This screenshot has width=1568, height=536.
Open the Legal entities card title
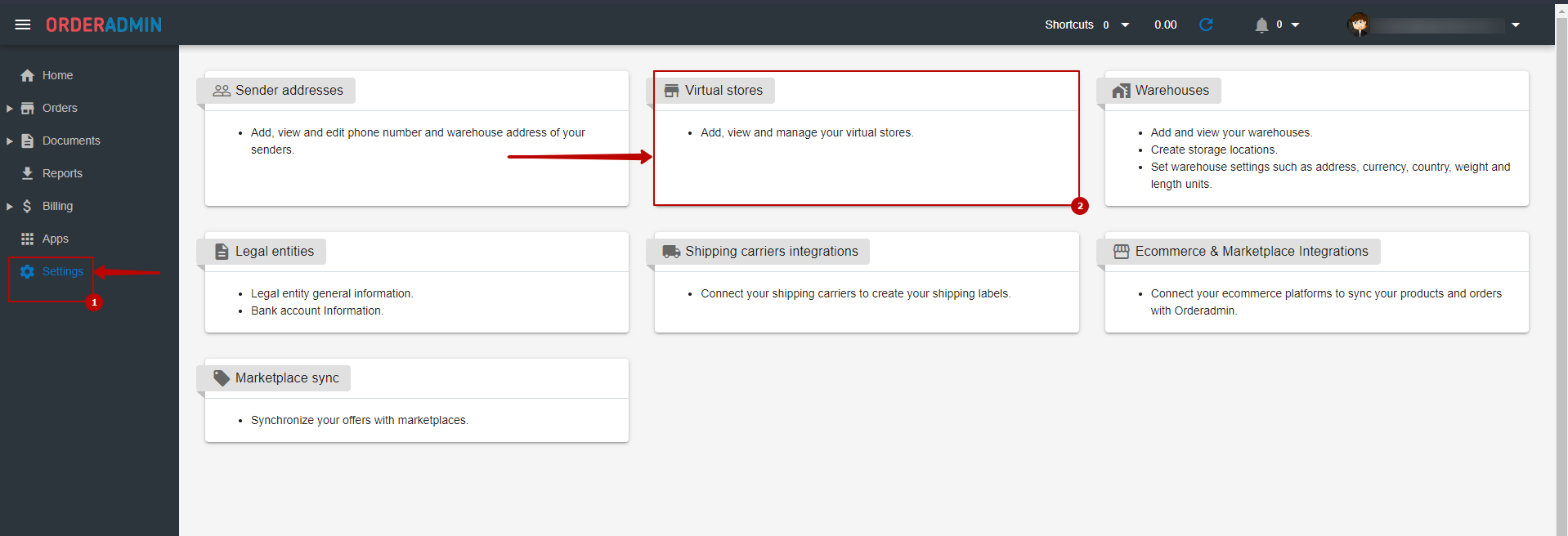pos(275,252)
